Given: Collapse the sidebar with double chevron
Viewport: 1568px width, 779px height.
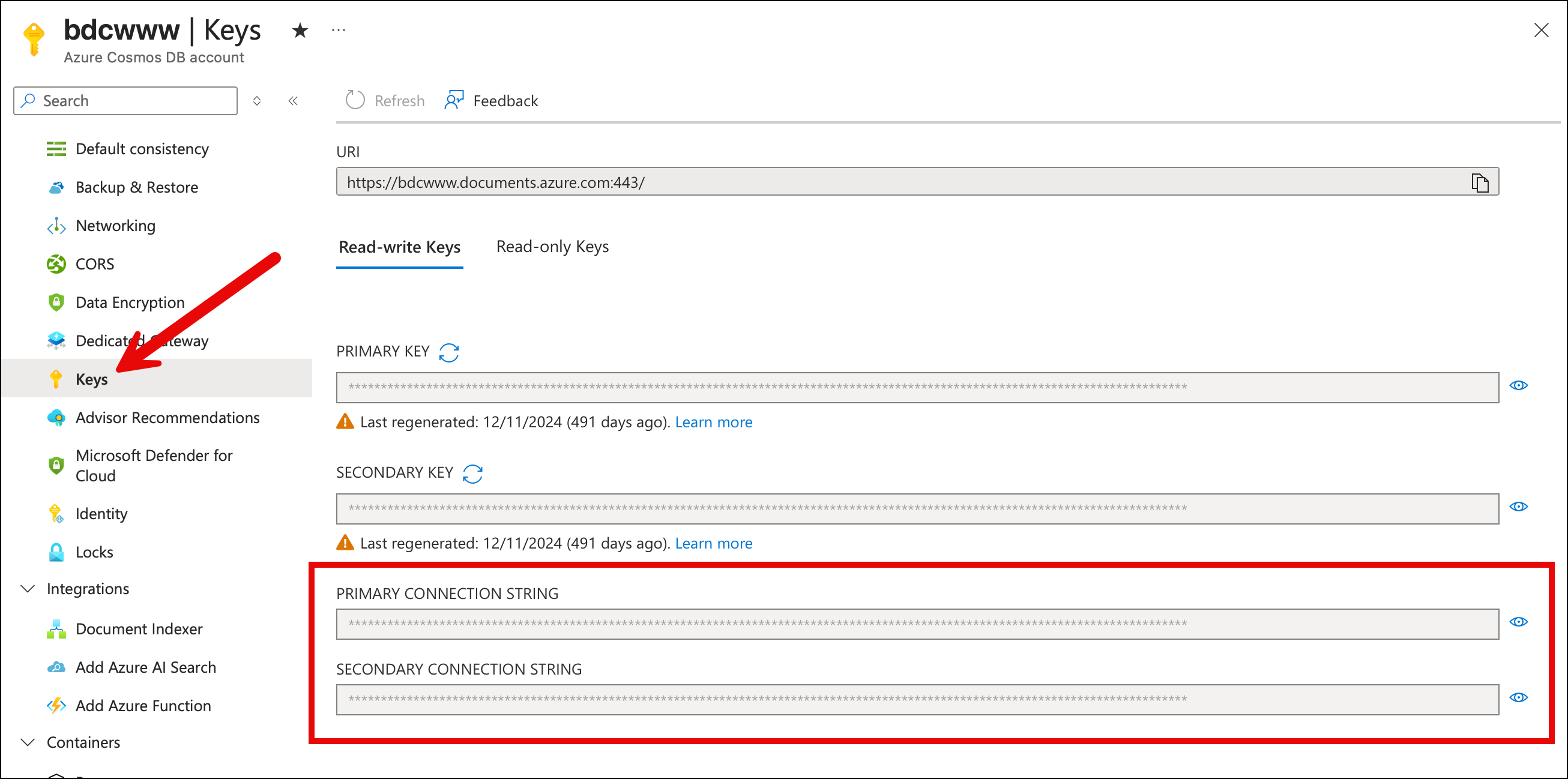Looking at the screenshot, I should [x=293, y=100].
